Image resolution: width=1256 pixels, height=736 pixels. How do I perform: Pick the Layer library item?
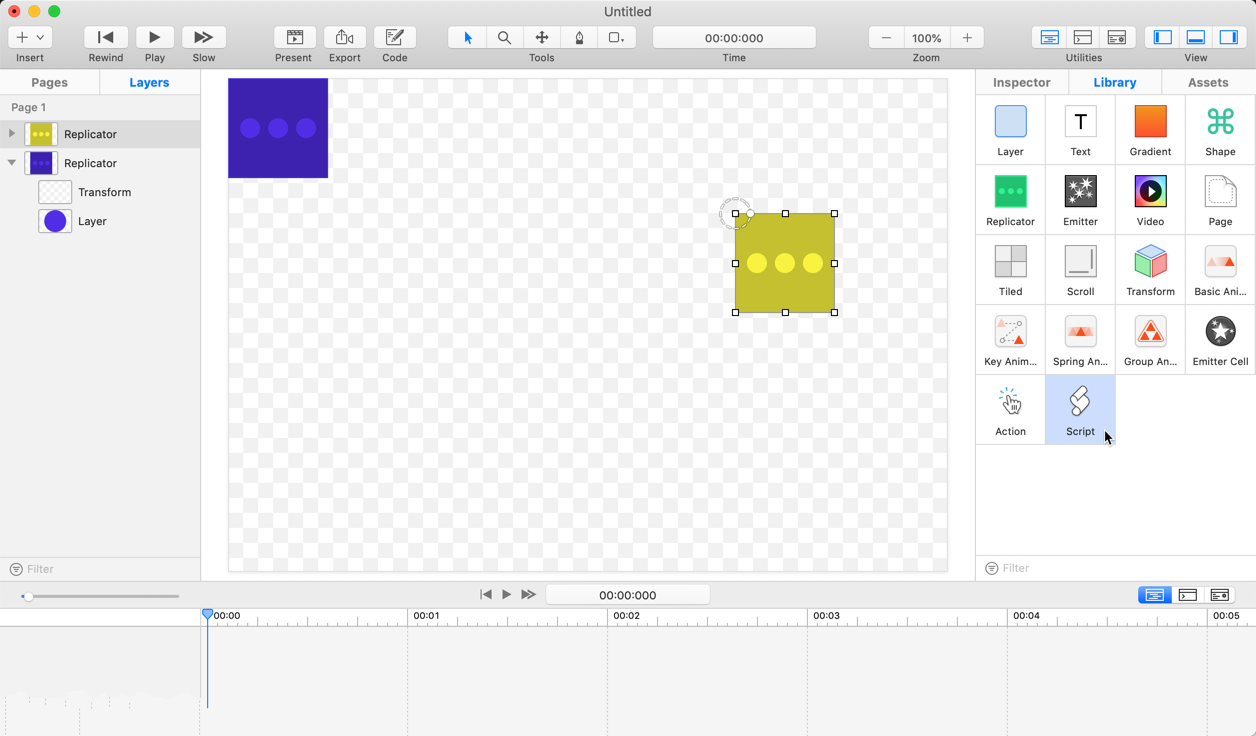tap(1010, 130)
